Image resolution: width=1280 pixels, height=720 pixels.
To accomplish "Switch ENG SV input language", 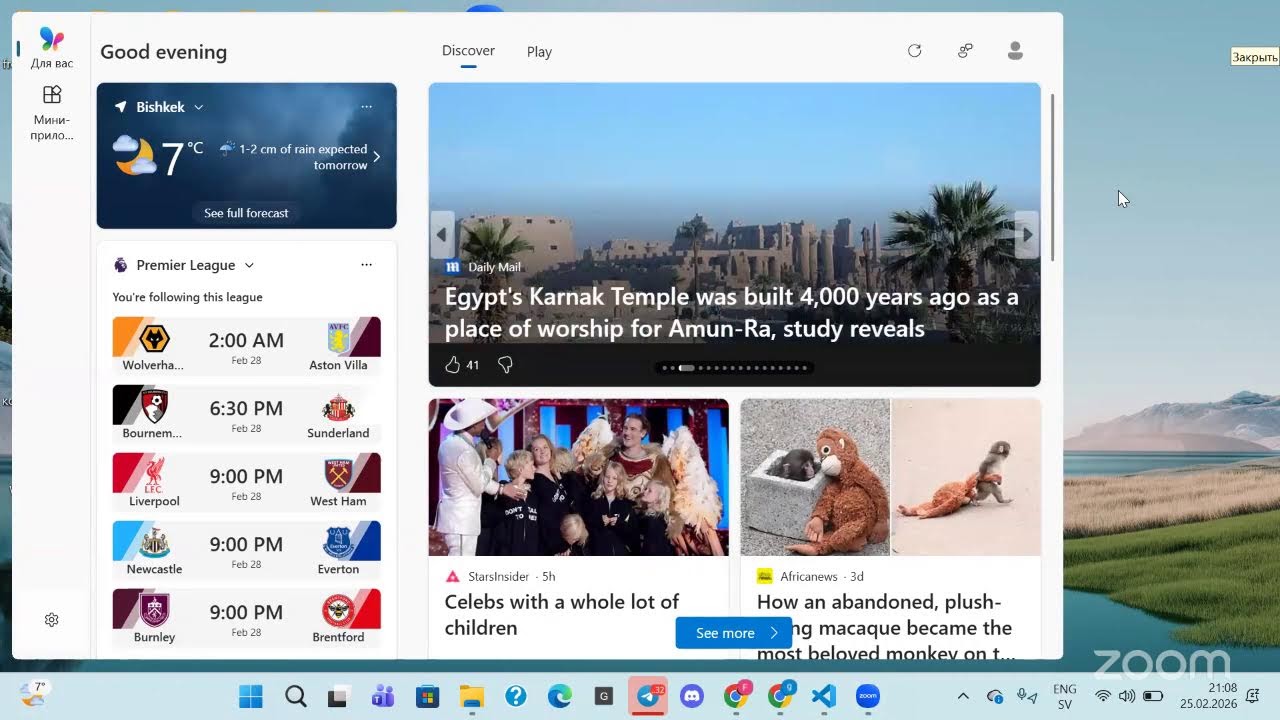I will click(x=1065, y=696).
